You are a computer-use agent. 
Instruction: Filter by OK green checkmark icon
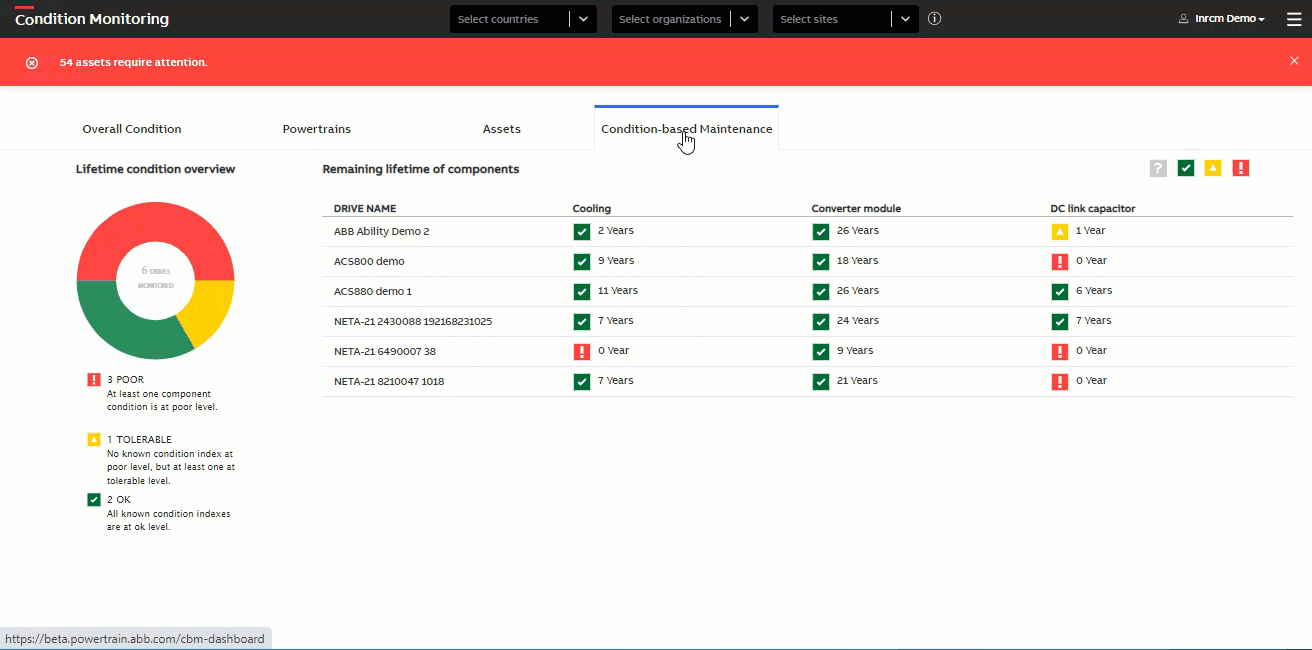tap(1186, 169)
